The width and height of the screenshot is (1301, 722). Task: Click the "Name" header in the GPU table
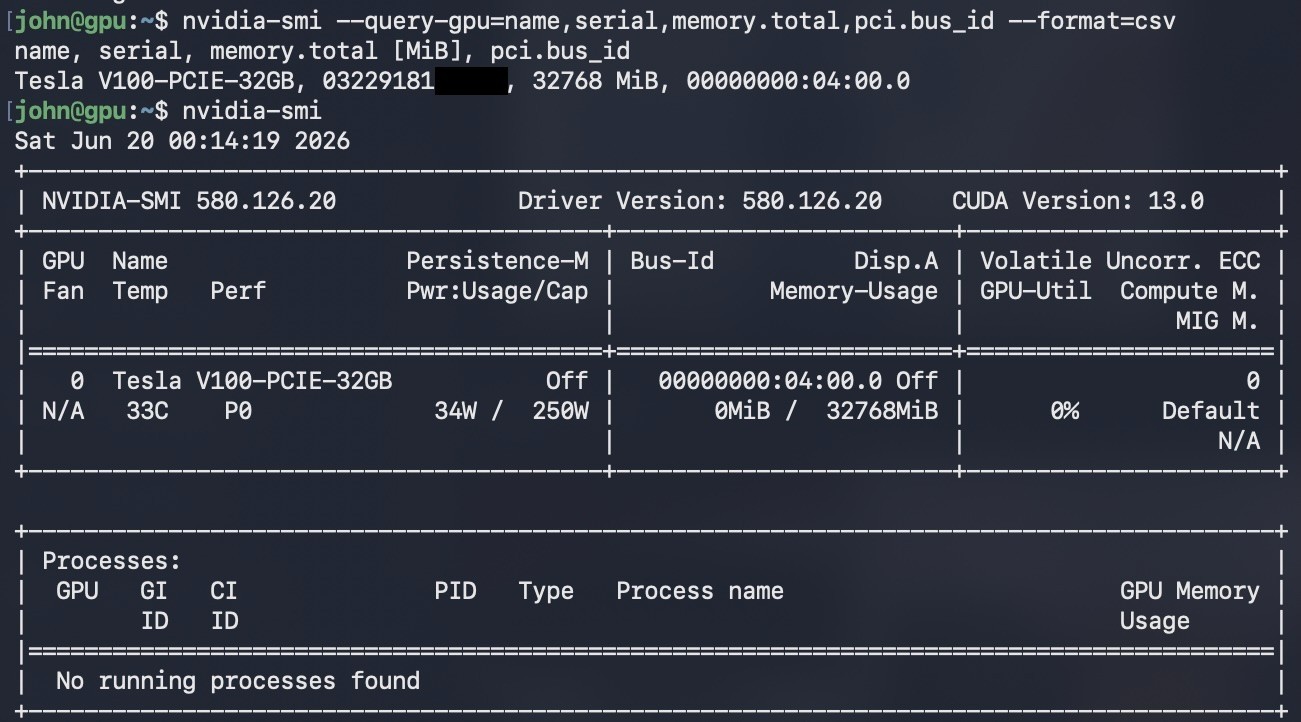(140, 260)
